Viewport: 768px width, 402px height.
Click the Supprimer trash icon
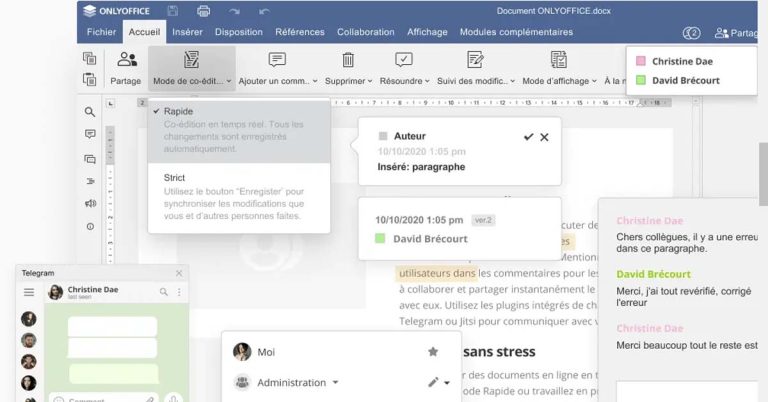pyautogui.click(x=348, y=60)
